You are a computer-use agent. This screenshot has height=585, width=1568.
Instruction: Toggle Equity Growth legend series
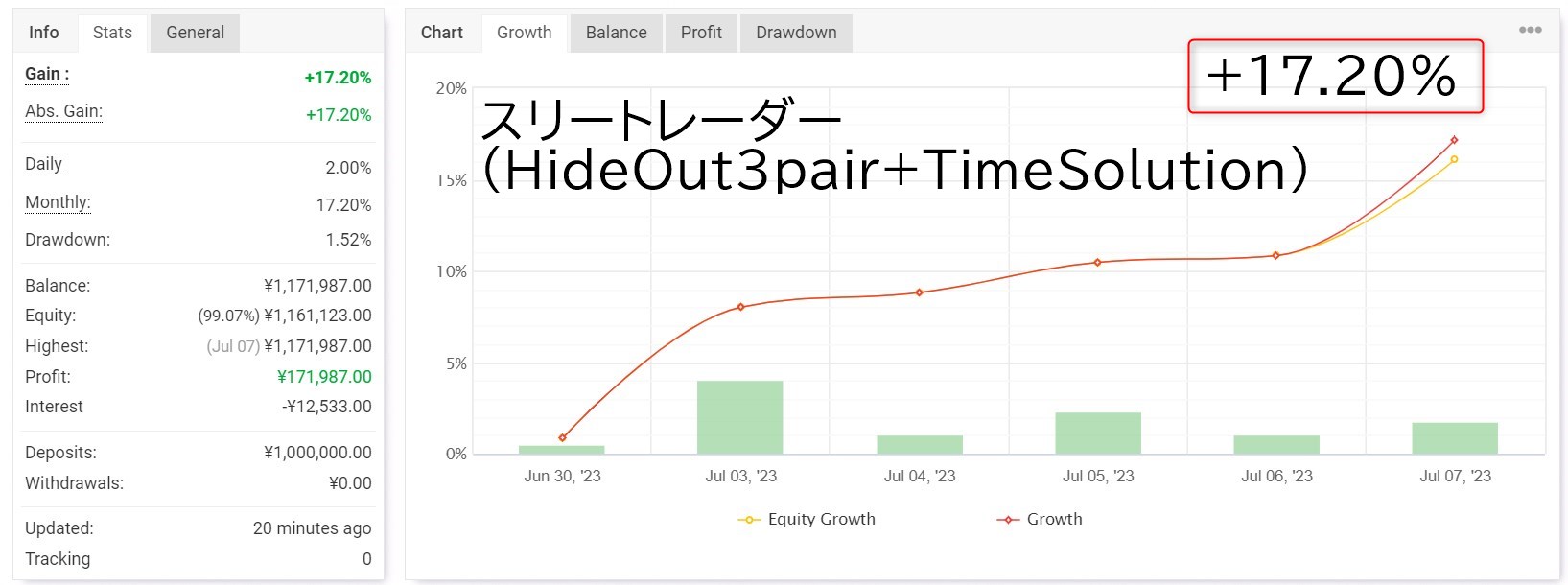[807, 519]
